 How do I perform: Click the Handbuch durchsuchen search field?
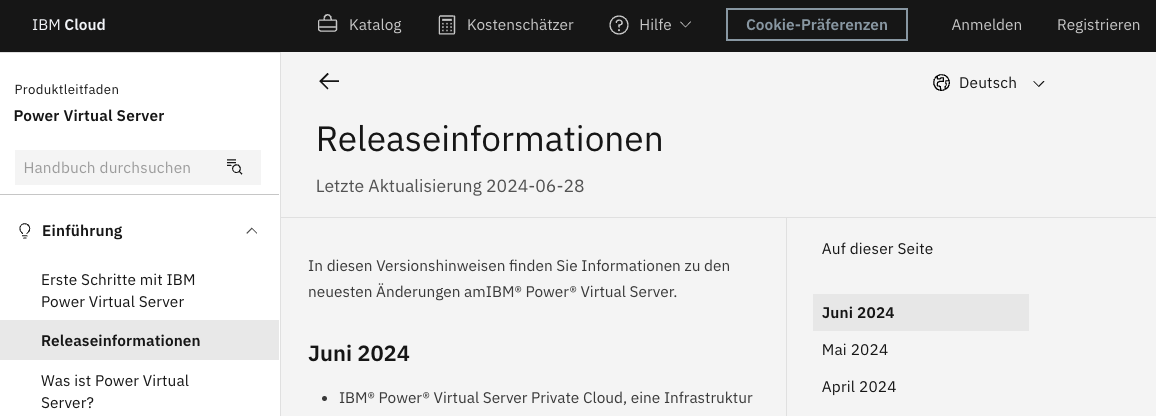pos(138,167)
